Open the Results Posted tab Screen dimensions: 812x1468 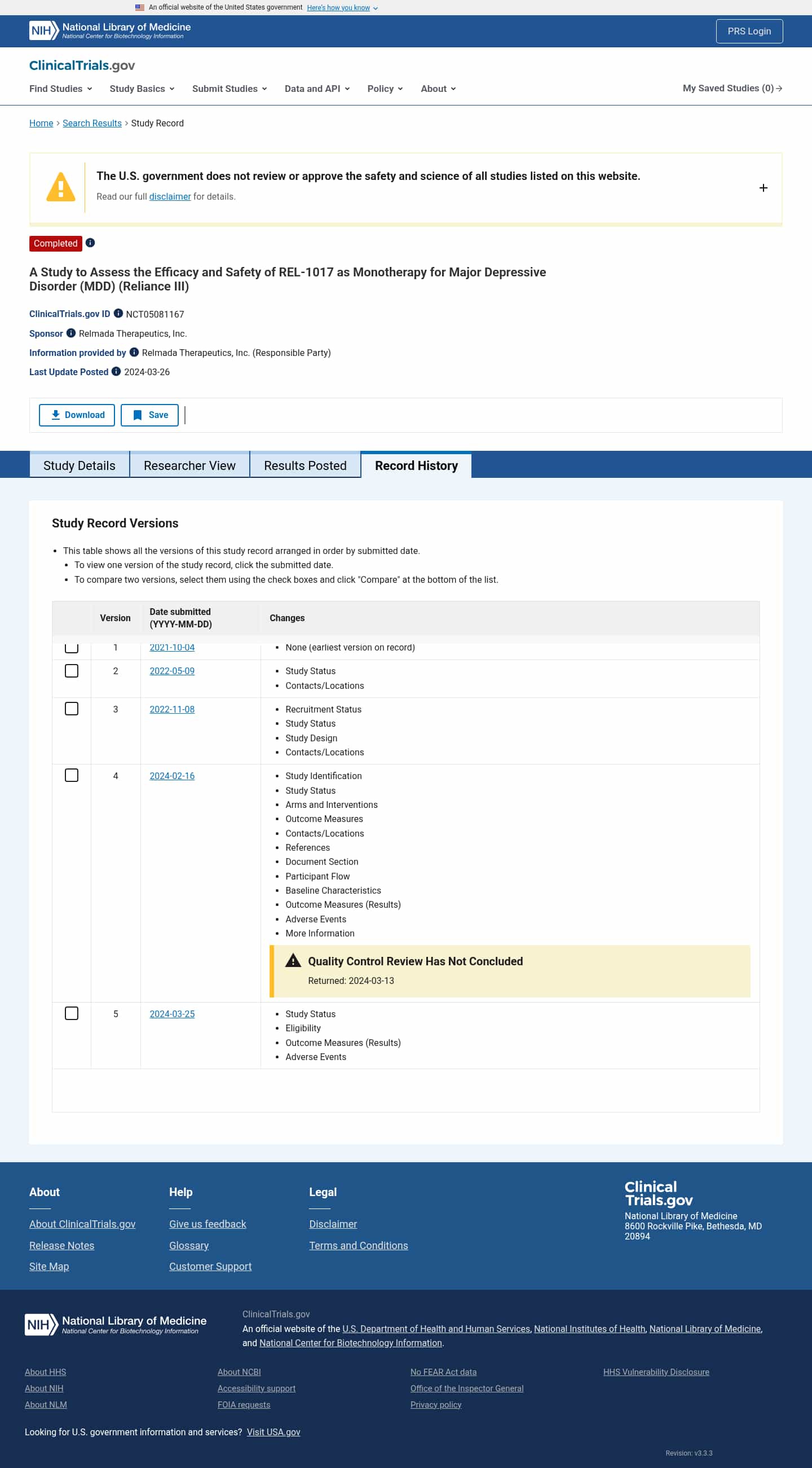[304, 465]
